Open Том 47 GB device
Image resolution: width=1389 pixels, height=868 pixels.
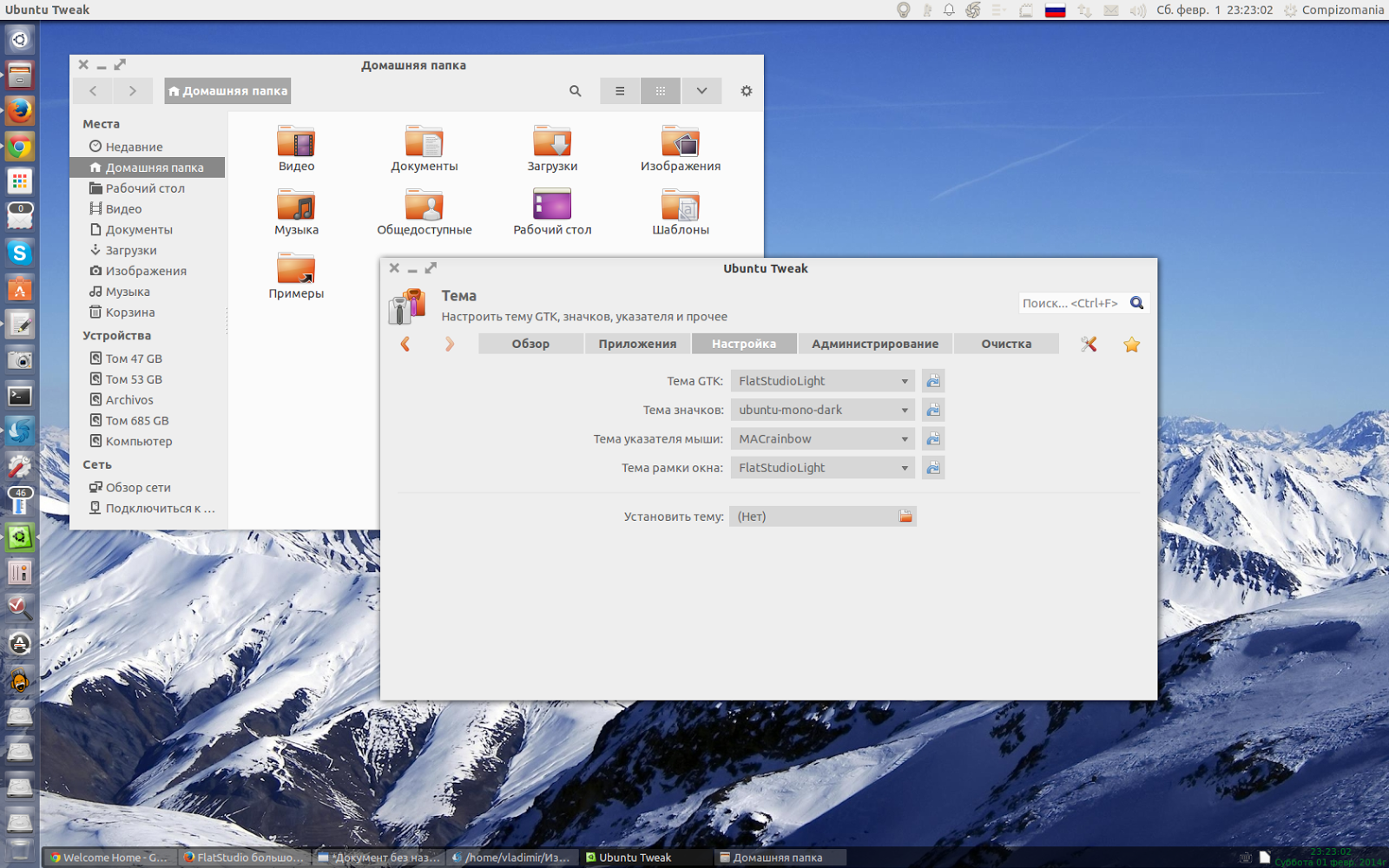point(148,358)
